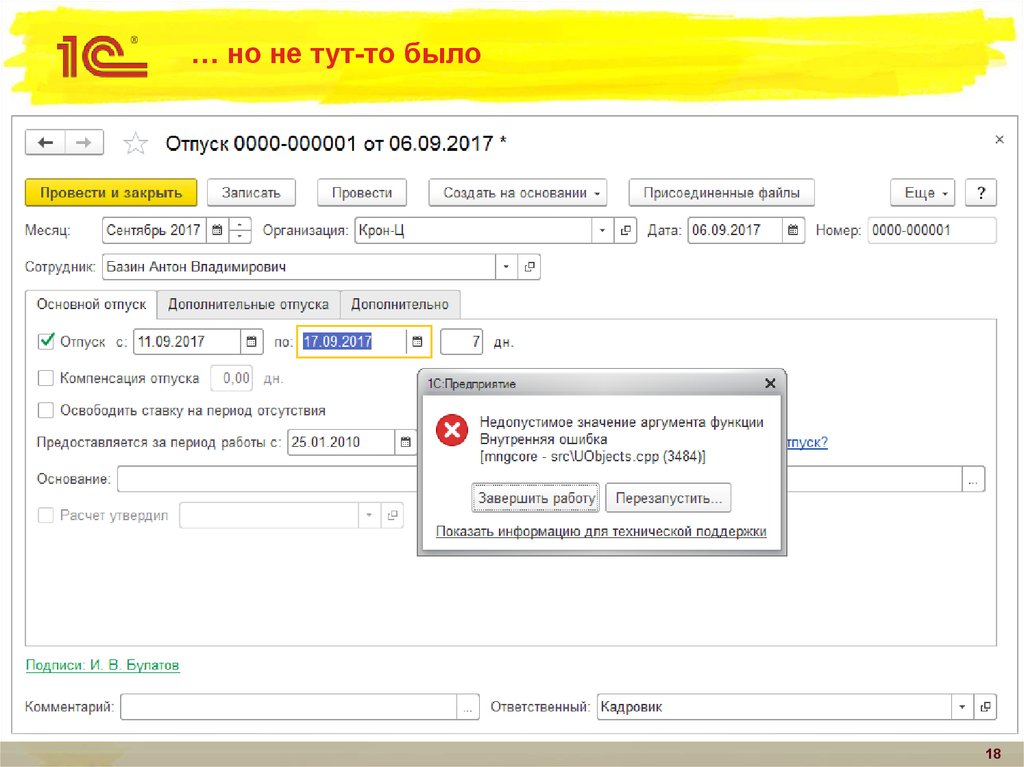Click Завершить работу in the error dialog
Screen dimensions: 1024x767
pyautogui.click(x=535, y=497)
